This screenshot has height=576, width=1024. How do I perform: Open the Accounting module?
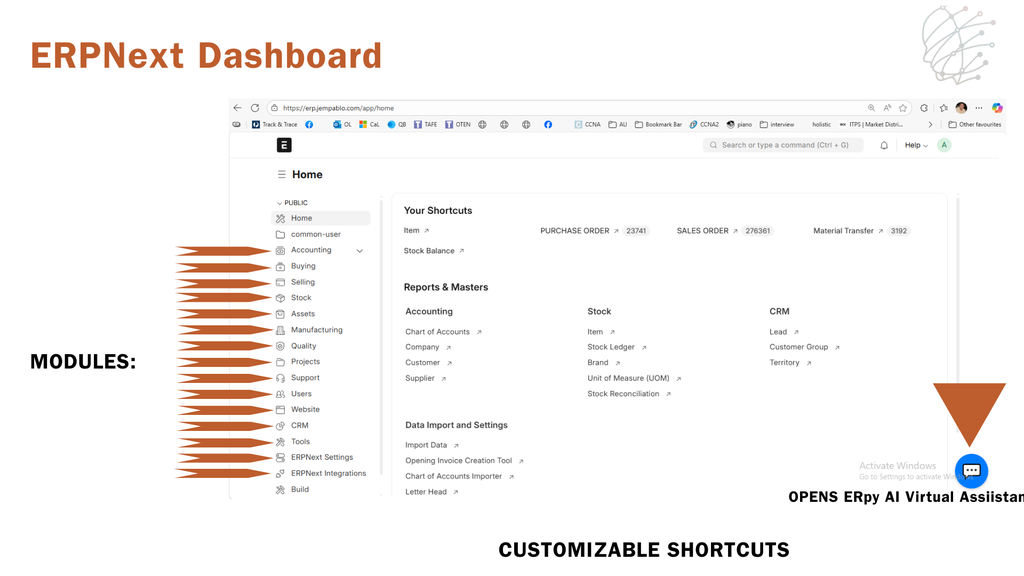(x=311, y=250)
